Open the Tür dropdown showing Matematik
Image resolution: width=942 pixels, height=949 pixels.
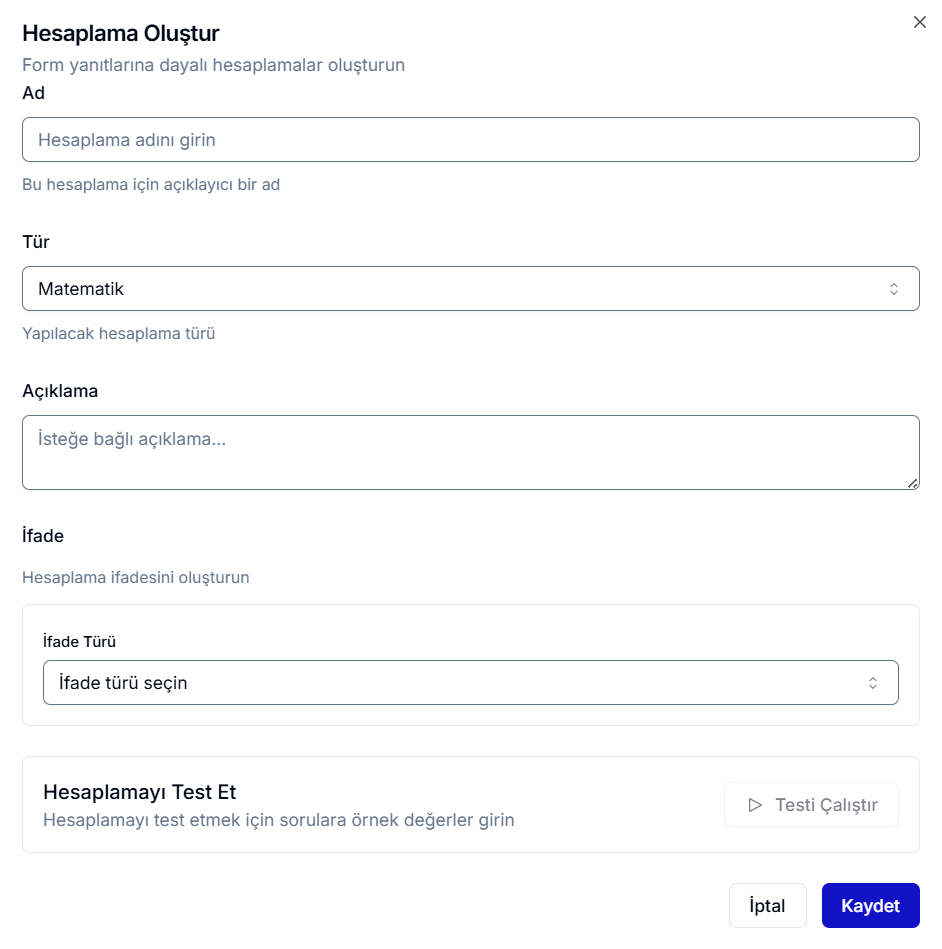point(470,289)
